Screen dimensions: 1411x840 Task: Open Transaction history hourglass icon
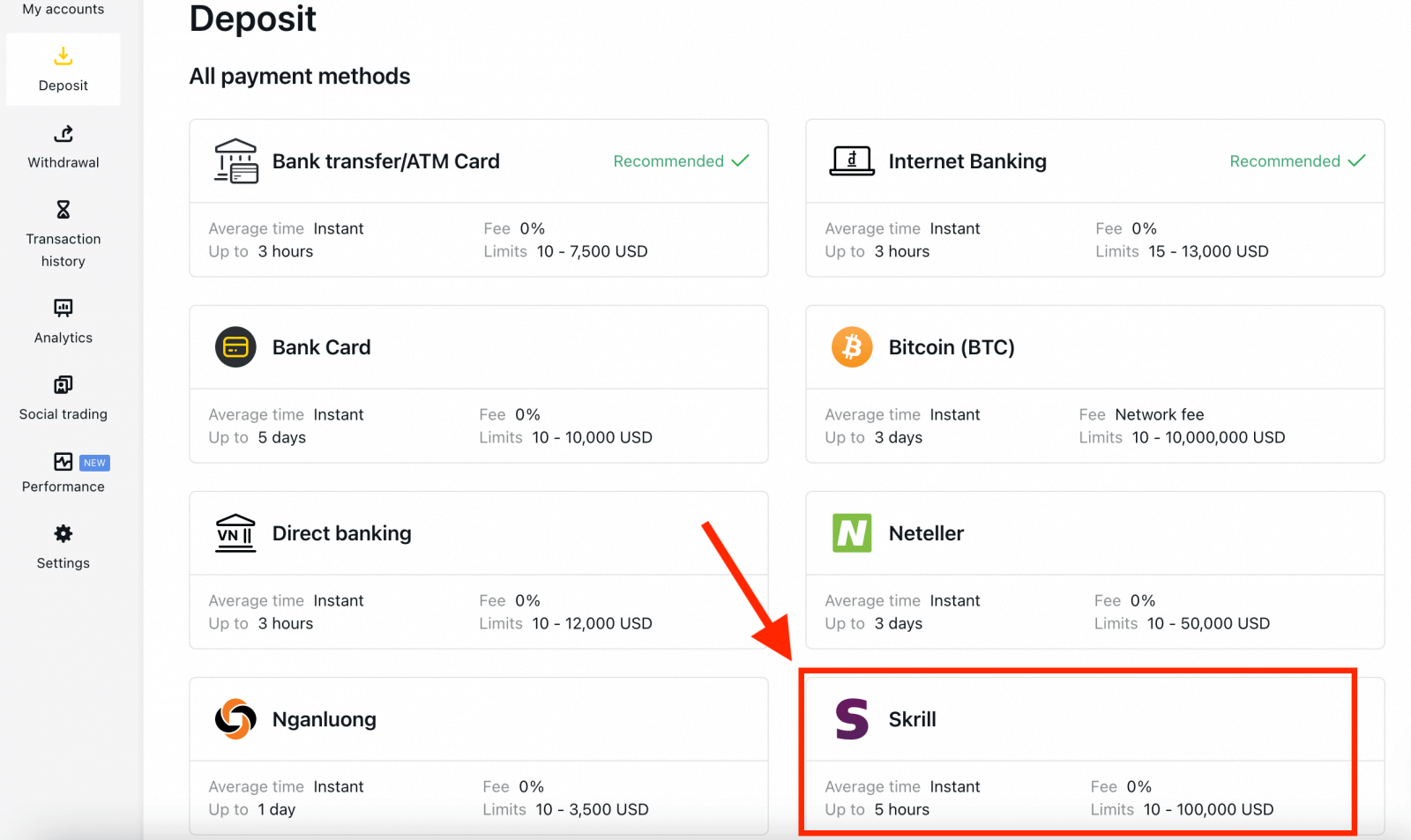pyautogui.click(x=63, y=210)
